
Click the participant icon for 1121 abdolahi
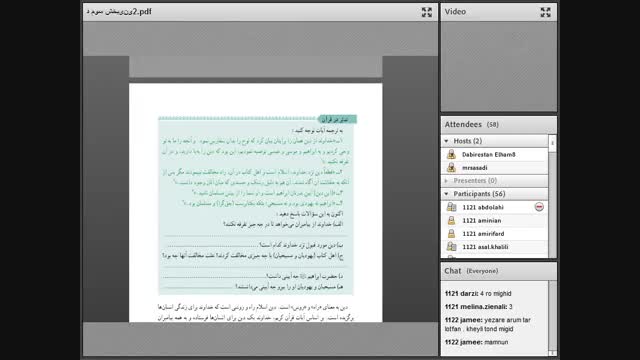tap(451, 207)
